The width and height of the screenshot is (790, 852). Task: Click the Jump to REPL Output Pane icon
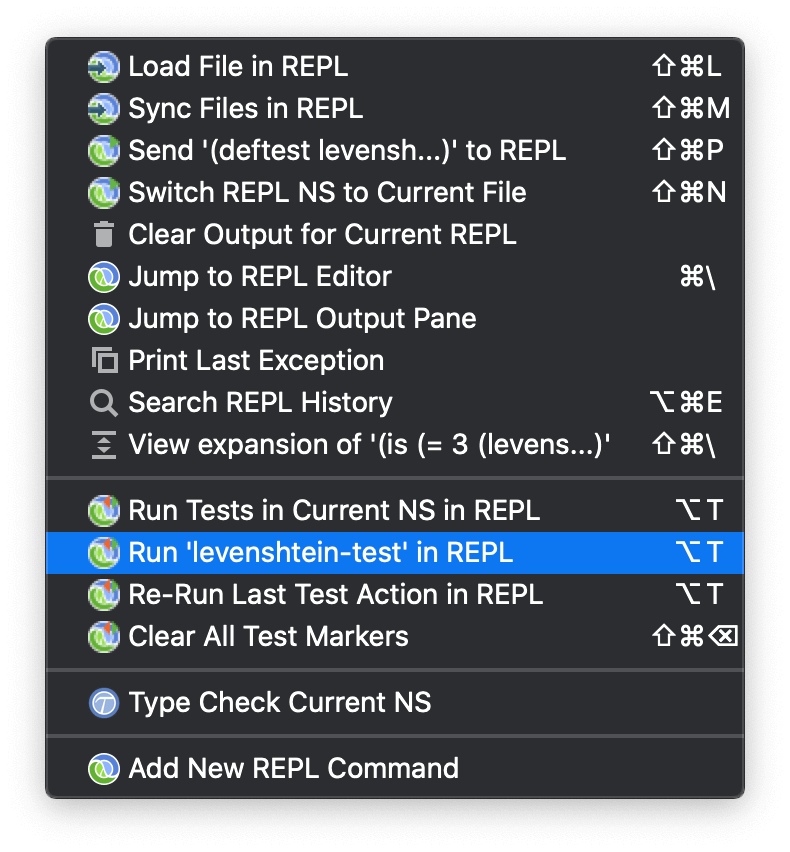click(103, 318)
